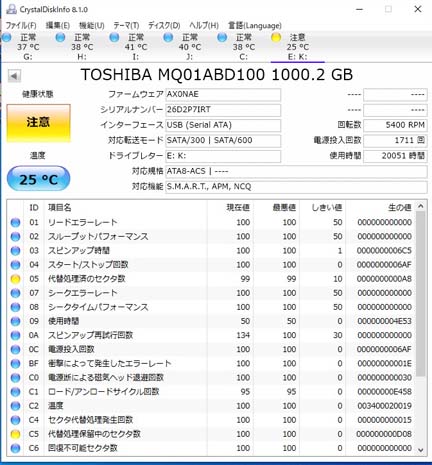Click the blue 25 °C temperature button
Screen dimensions: 432x465
coord(39,179)
